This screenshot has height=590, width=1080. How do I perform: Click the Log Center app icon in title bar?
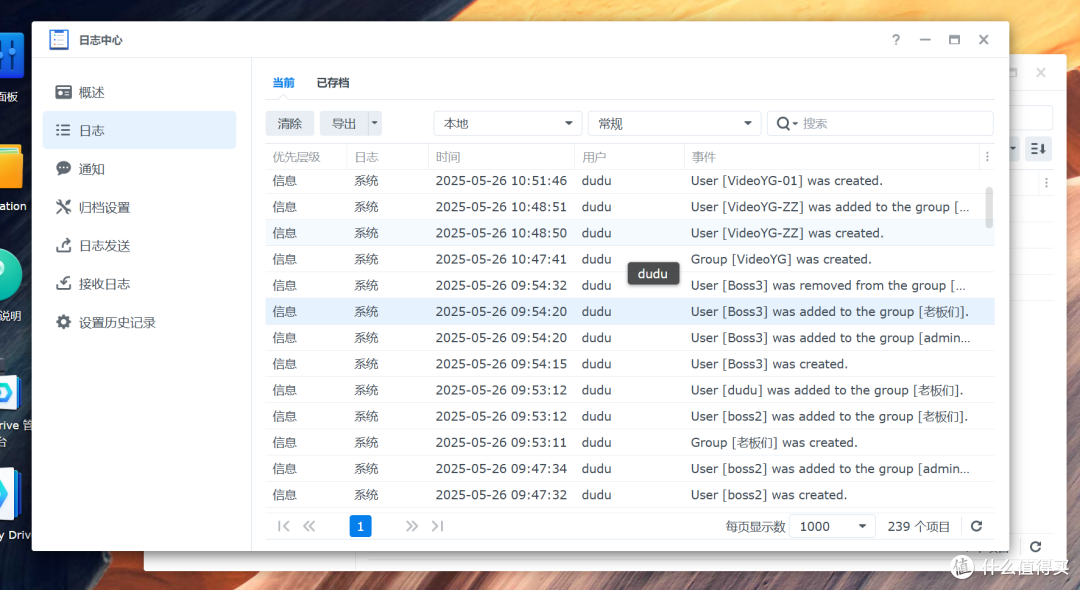pos(59,40)
